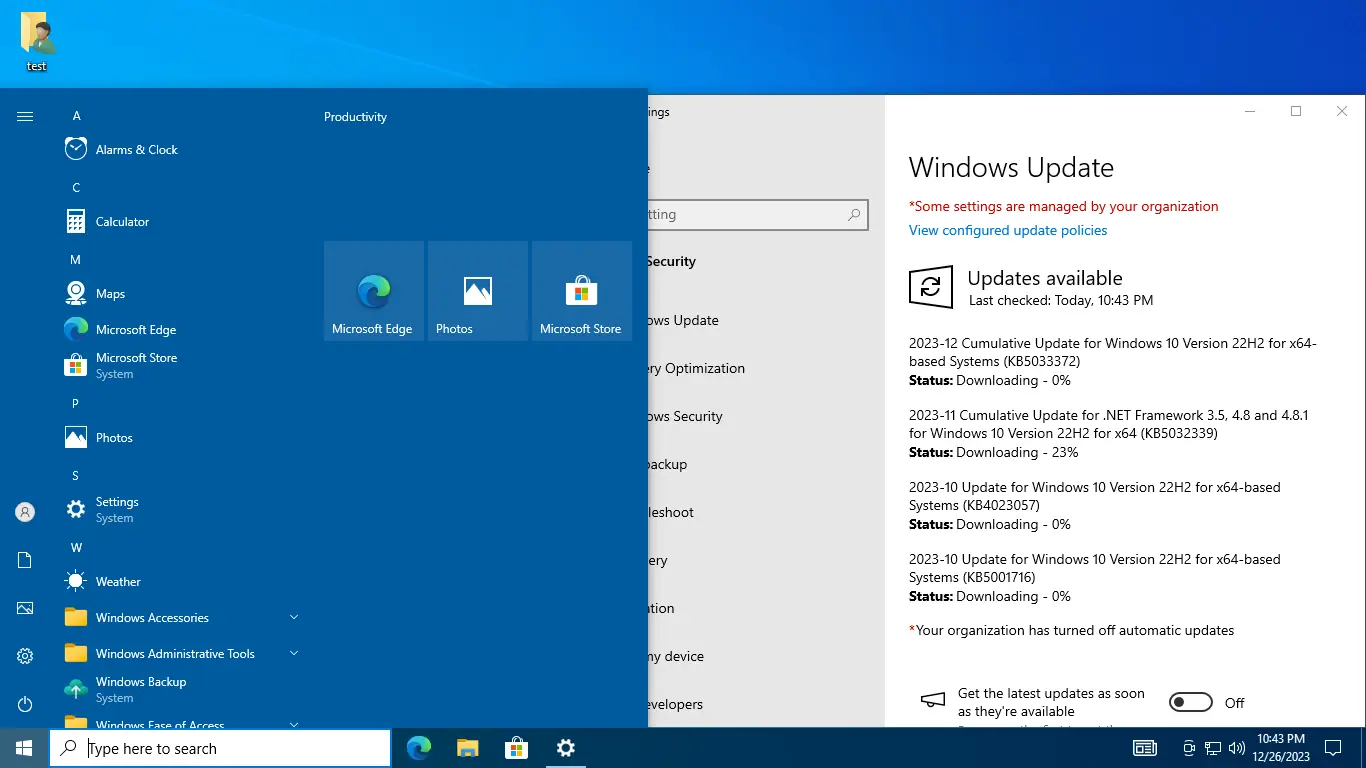This screenshot has width=1366, height=768.
Task: Open Maps app in Start list
Action: point(110,294)
